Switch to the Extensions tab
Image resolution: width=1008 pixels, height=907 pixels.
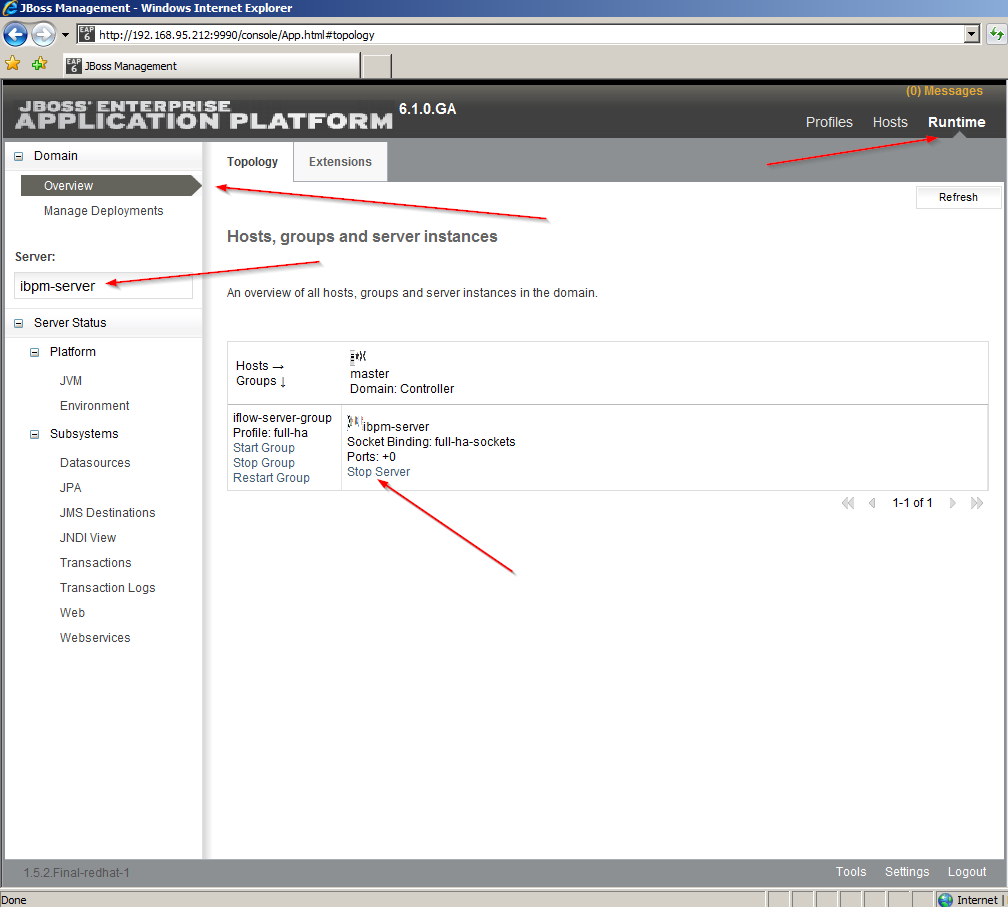340,162
